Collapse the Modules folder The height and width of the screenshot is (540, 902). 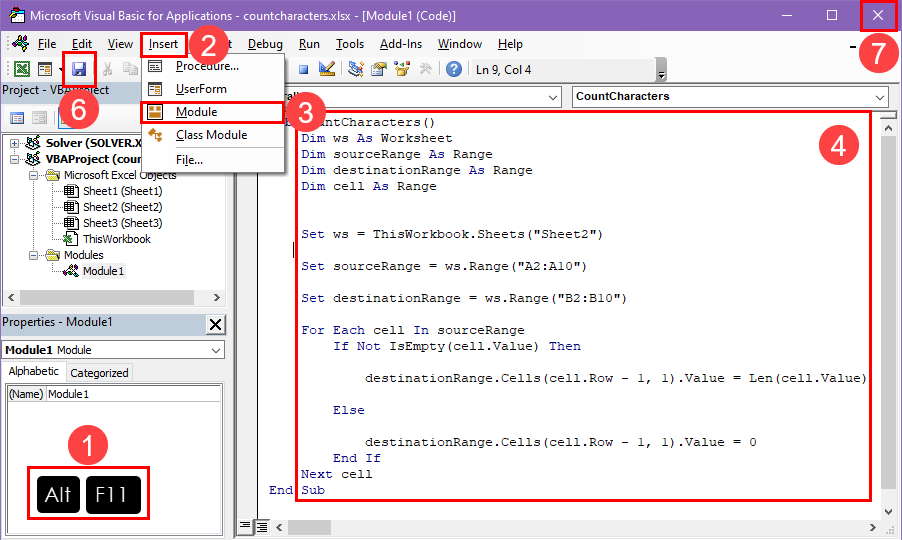33,255
